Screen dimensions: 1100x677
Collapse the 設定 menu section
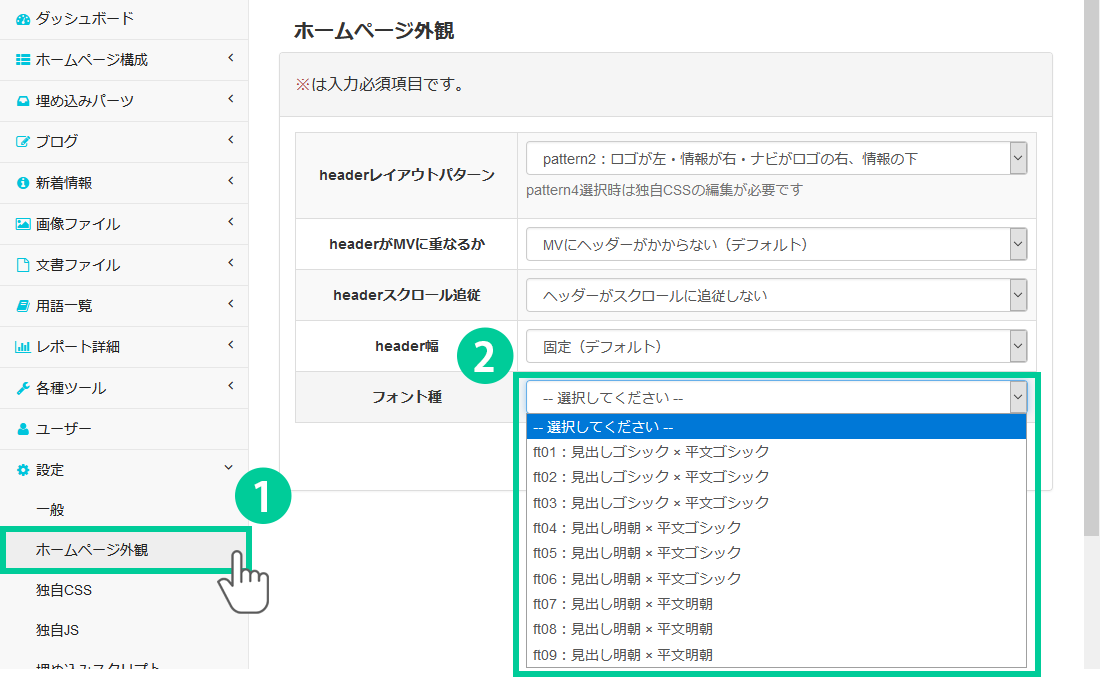point(229,468)
